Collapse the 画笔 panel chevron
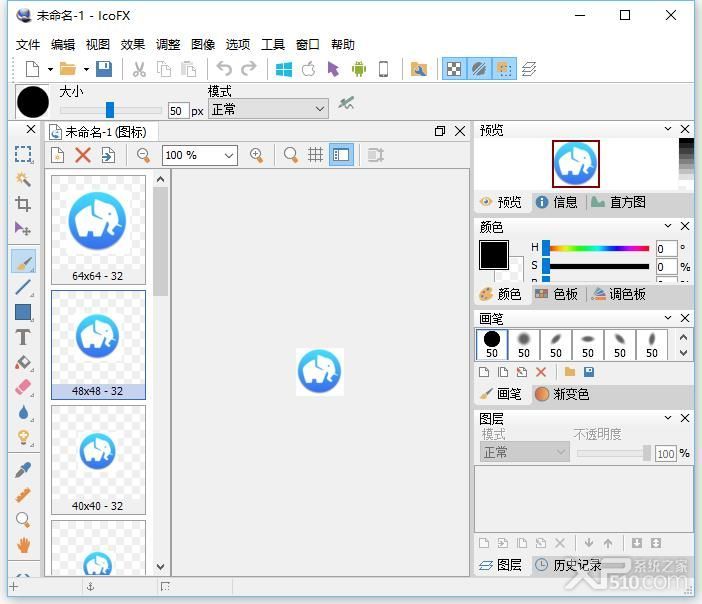 (x=668, y=317)
